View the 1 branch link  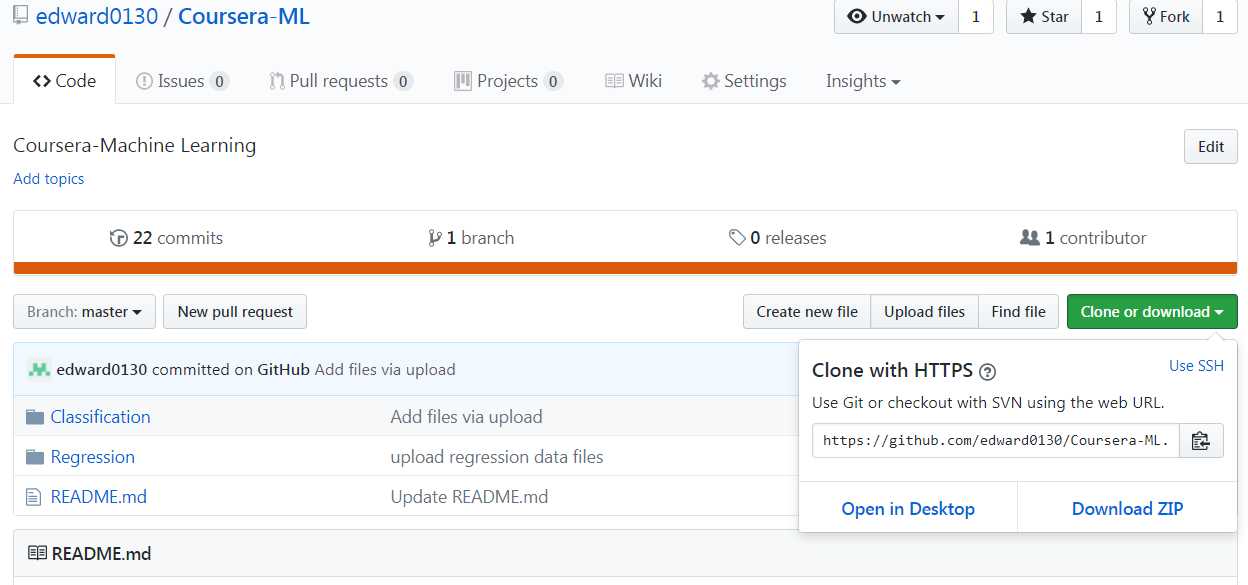(x=471, y=238)
